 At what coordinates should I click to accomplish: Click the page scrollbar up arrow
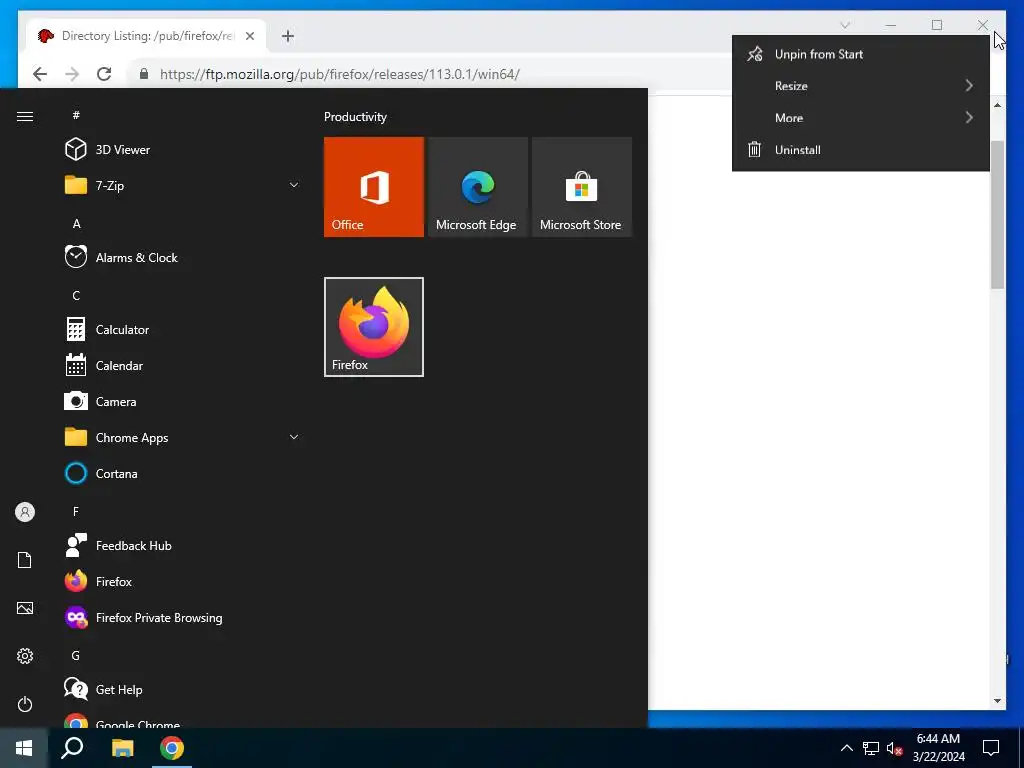997,104
